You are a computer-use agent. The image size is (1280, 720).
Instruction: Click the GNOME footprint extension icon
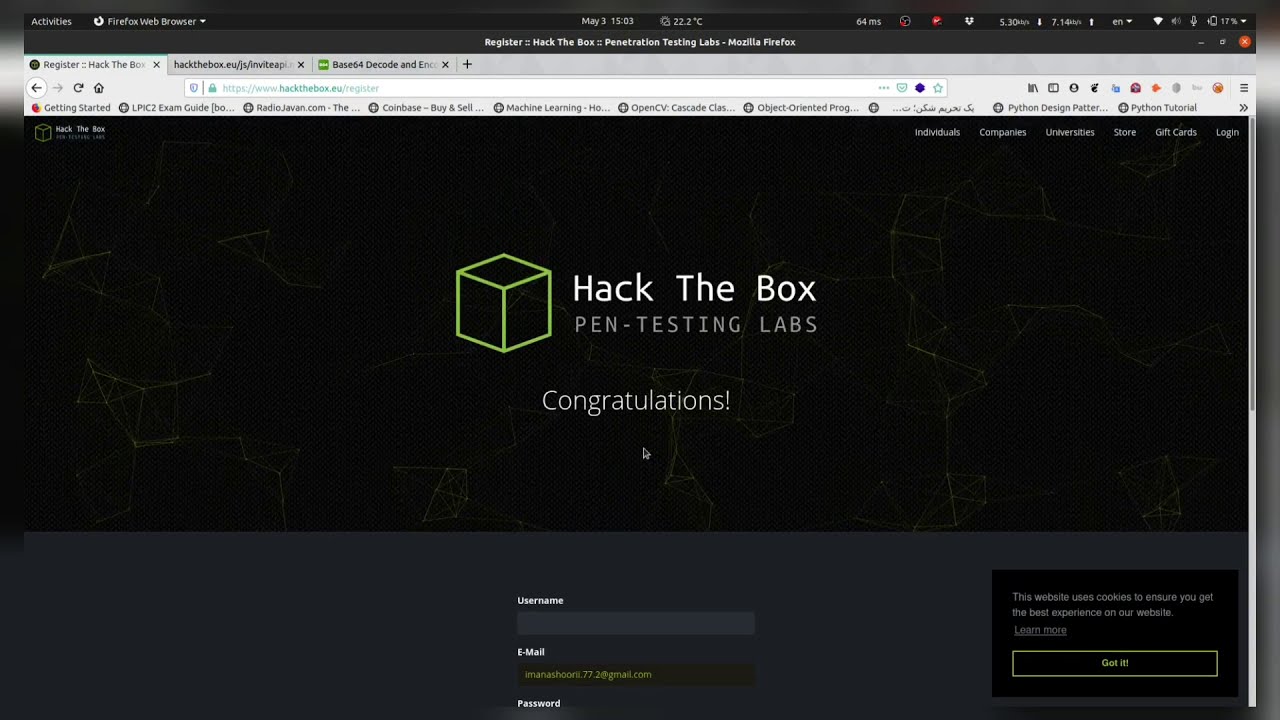coord(1094,88)
